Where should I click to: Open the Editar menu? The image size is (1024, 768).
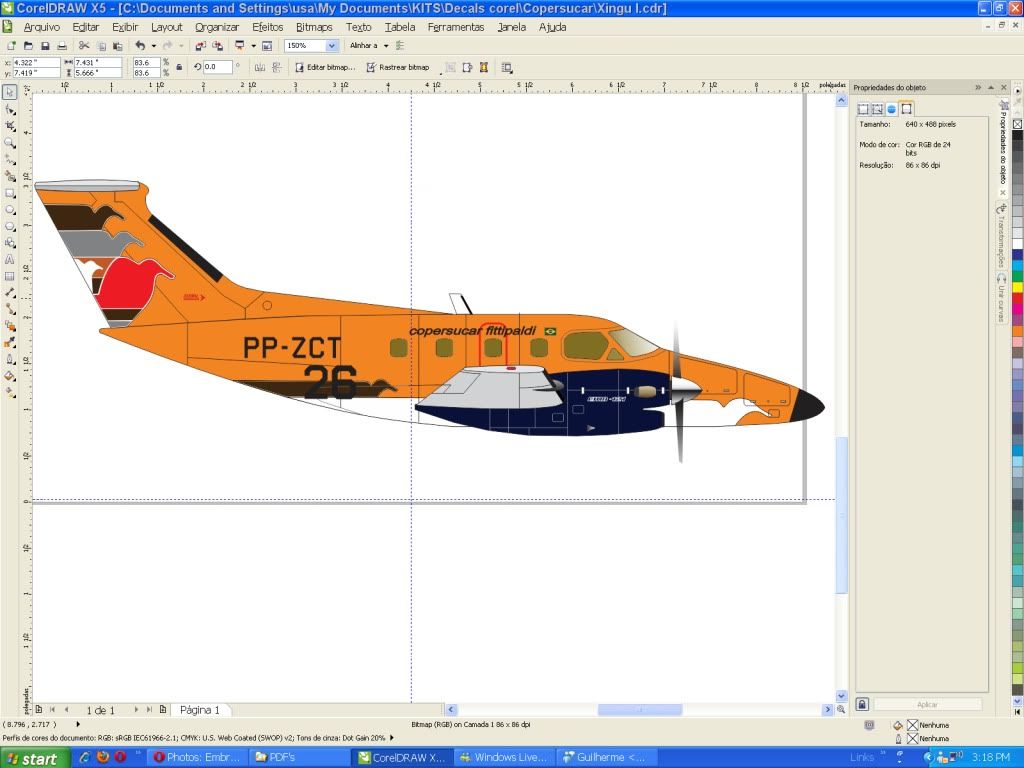tap(86, 27)
